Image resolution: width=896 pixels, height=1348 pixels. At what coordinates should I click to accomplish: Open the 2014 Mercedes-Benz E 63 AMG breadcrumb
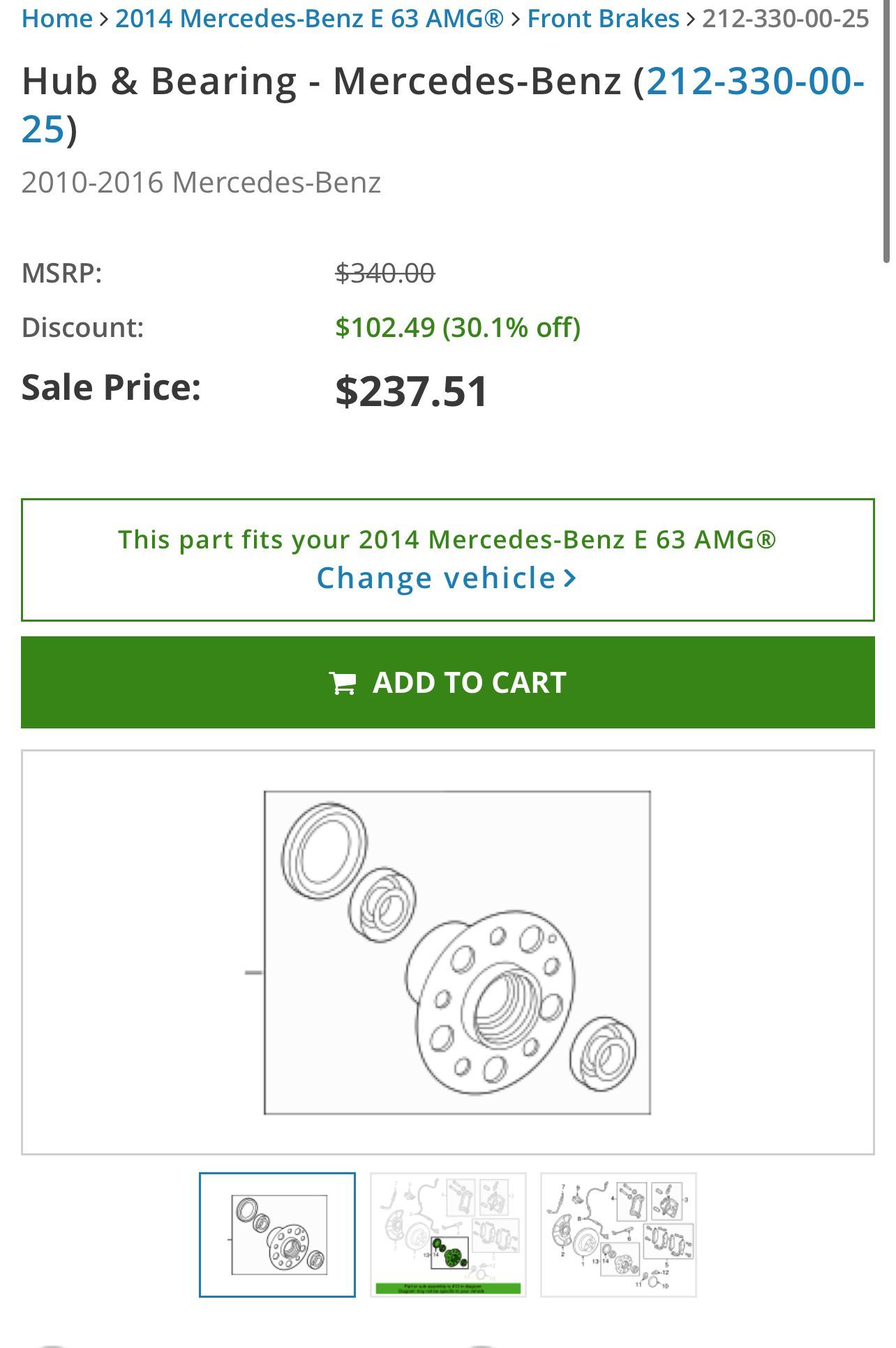click(x=309, y=19)
